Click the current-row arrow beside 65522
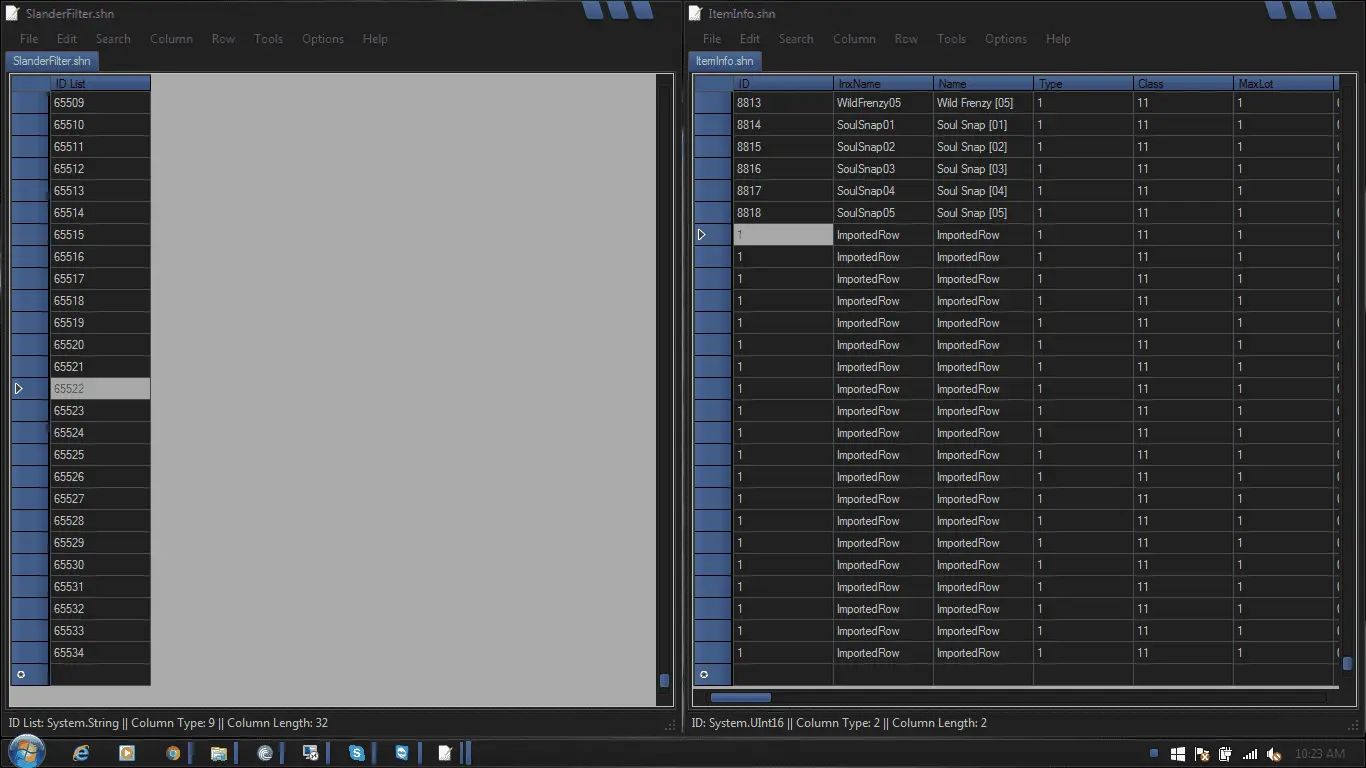 (x=19, y=388)
